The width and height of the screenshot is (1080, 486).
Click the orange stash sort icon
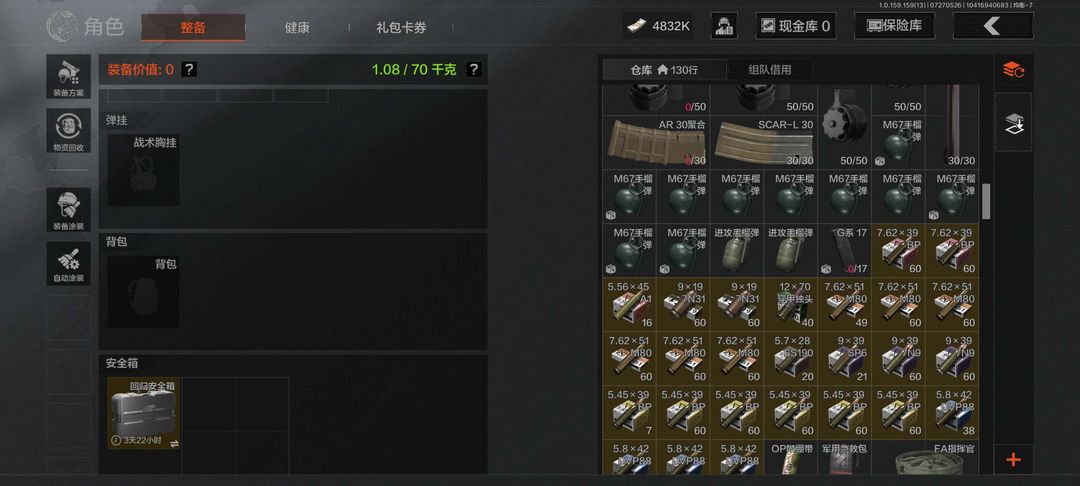click(1013, 70)
